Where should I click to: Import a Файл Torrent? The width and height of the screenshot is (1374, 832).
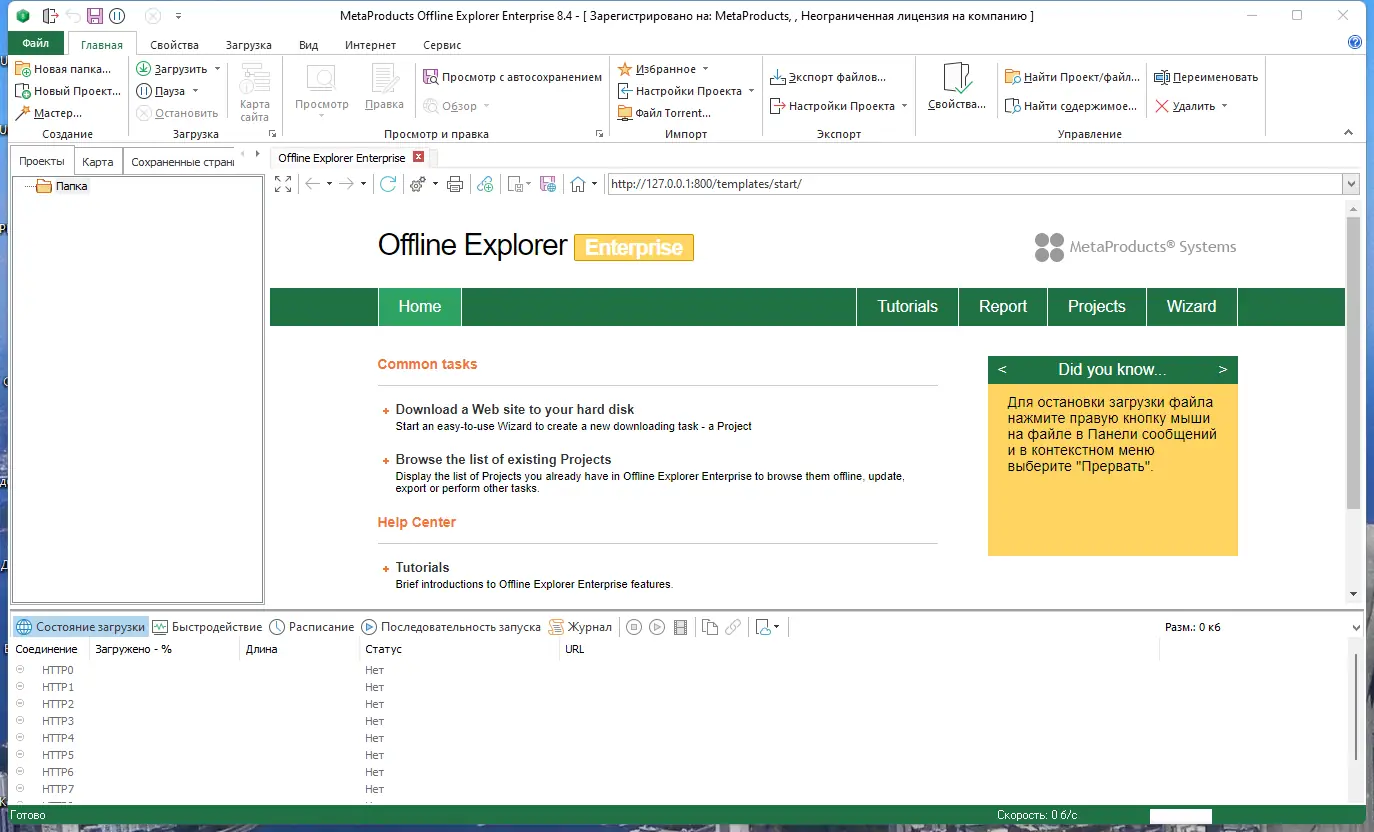(664, 113)
